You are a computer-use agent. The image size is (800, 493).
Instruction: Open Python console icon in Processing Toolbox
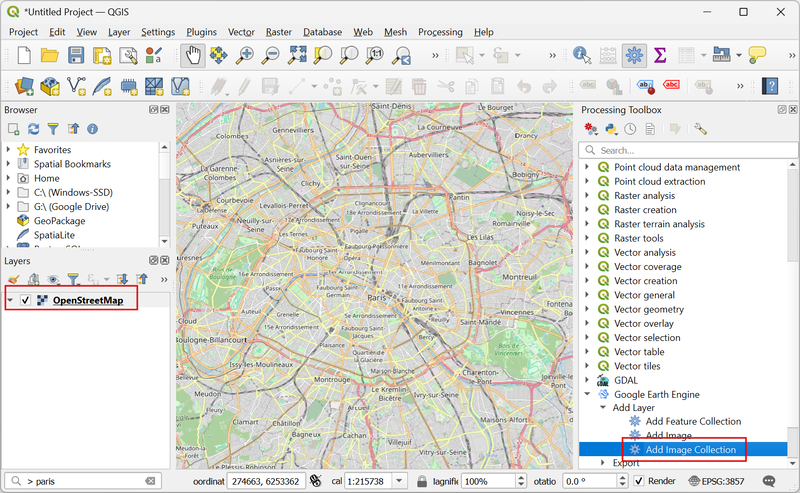click(610, 129)
